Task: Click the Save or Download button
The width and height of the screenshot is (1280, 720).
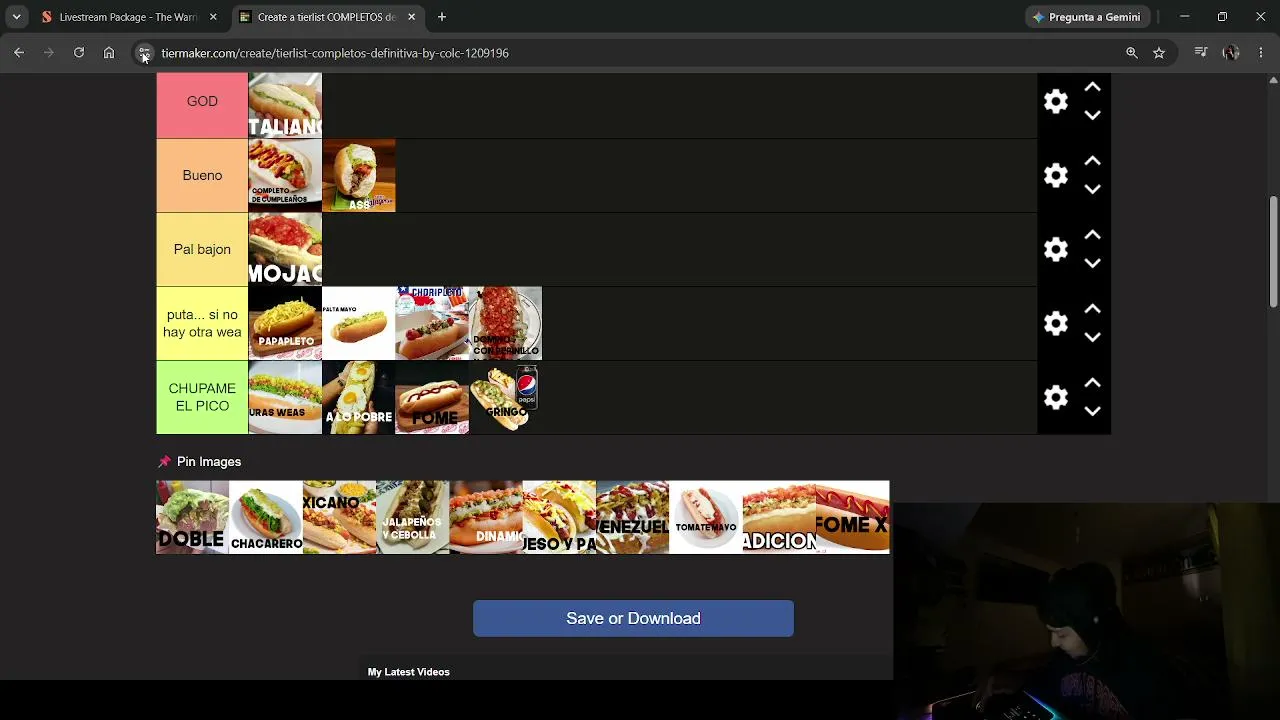Action: [x=633, y=618]
